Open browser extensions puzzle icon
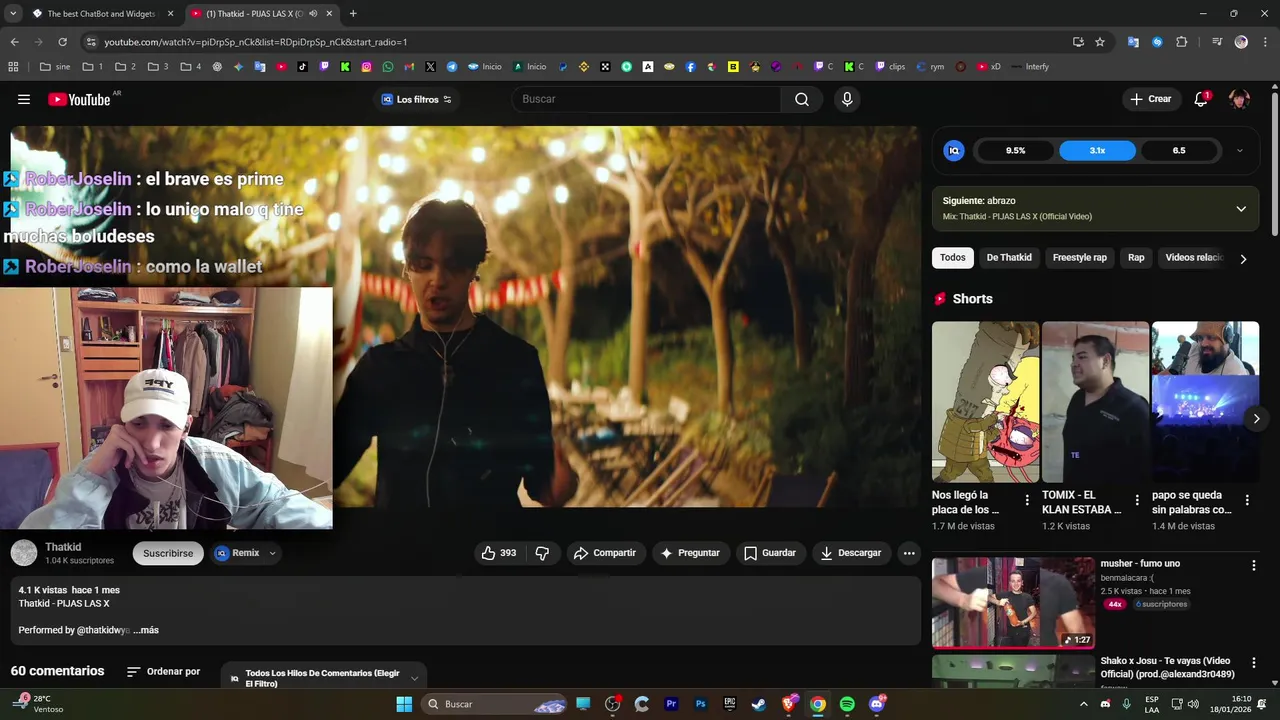Viewport: 1280px width, 720px height. 1182,42
